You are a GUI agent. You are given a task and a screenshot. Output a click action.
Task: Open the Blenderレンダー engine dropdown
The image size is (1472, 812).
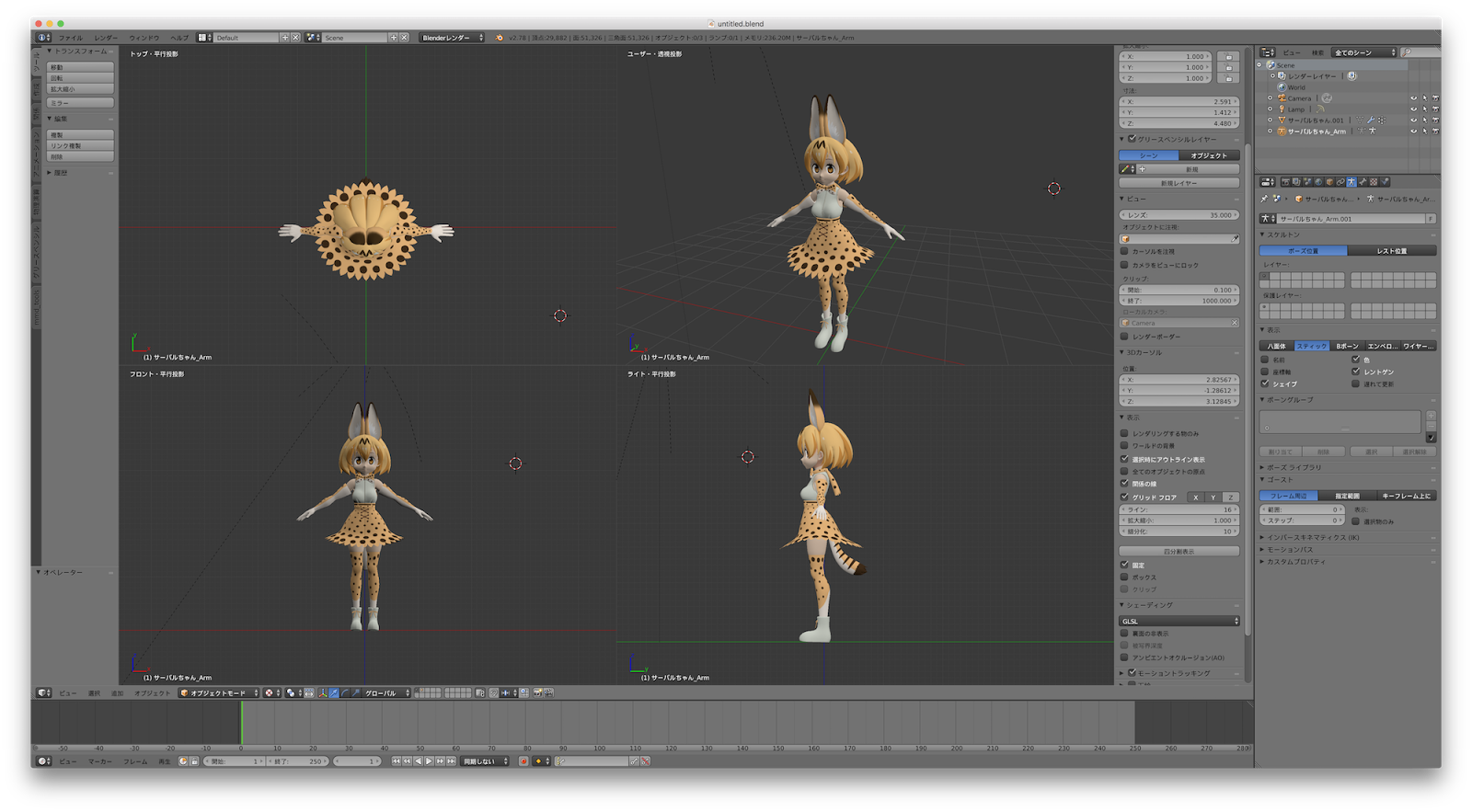click(452, 38)
